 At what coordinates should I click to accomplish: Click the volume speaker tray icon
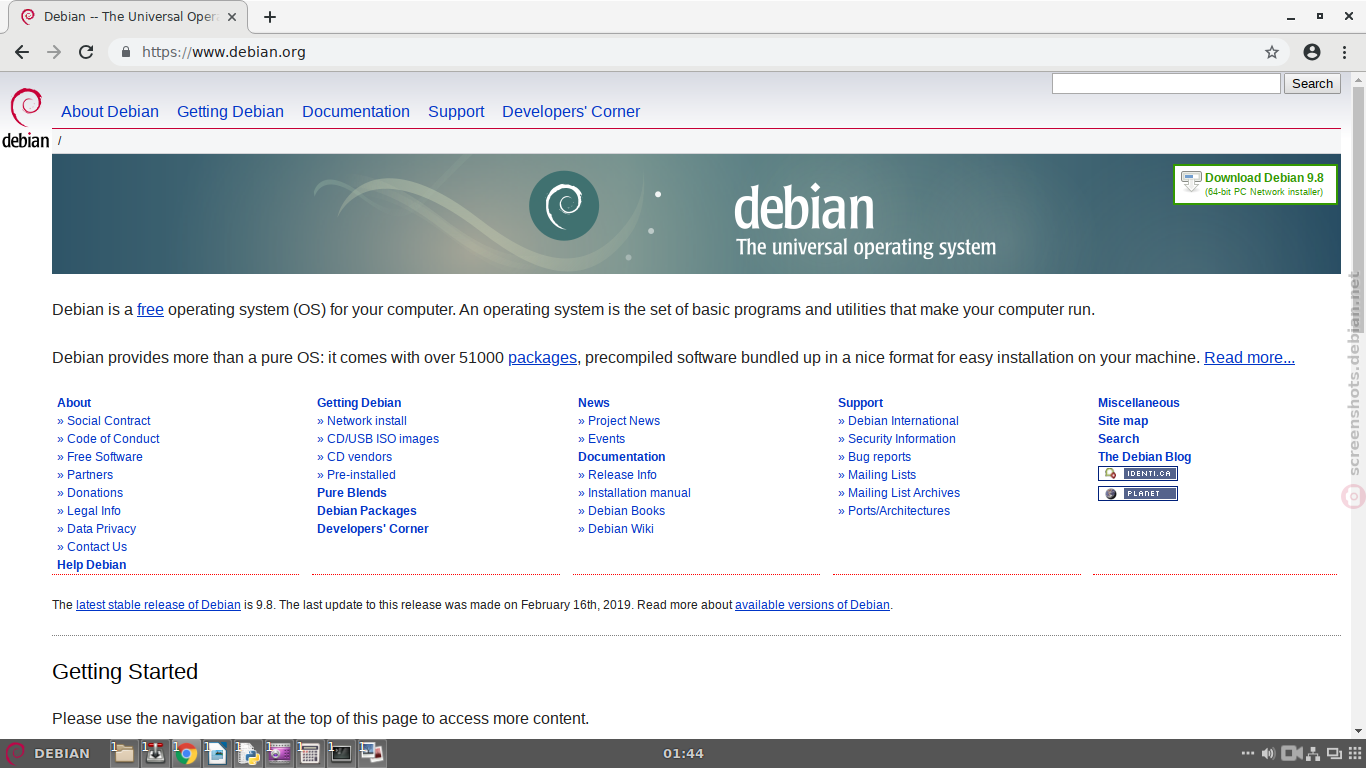point(1268,754)
